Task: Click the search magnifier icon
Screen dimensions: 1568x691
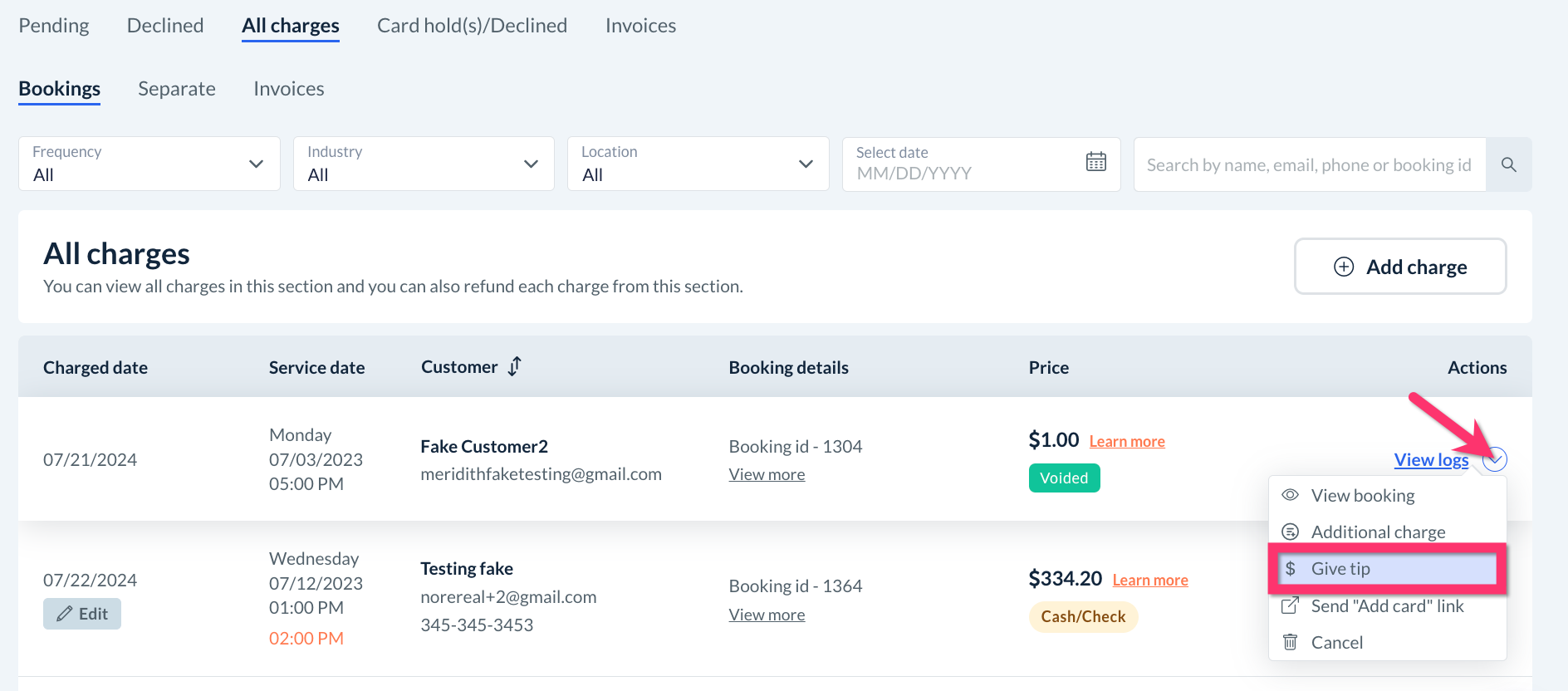Action: [1508, 164]
